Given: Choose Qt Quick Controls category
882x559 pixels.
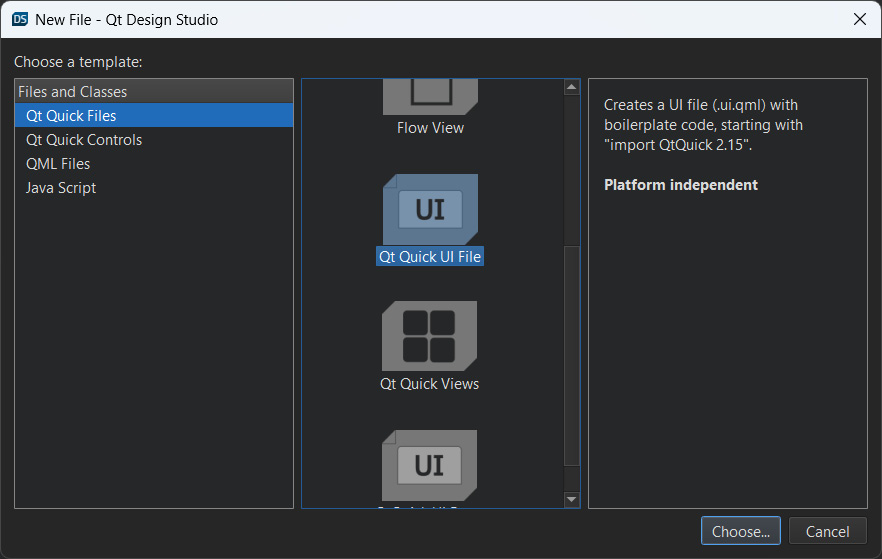Looking at the screenshot, I should point(154,139).
